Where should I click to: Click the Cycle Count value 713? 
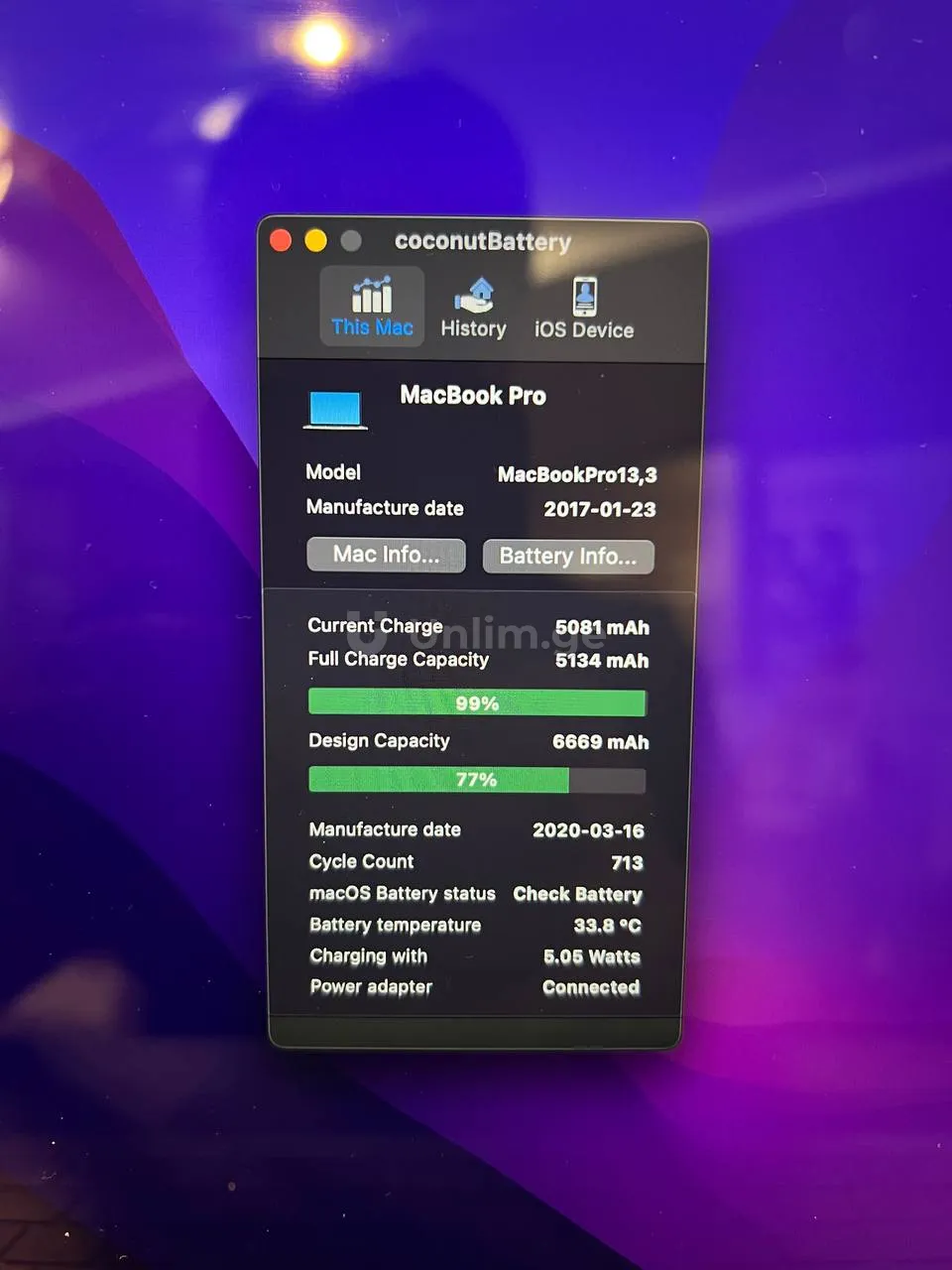coord(627,862)
